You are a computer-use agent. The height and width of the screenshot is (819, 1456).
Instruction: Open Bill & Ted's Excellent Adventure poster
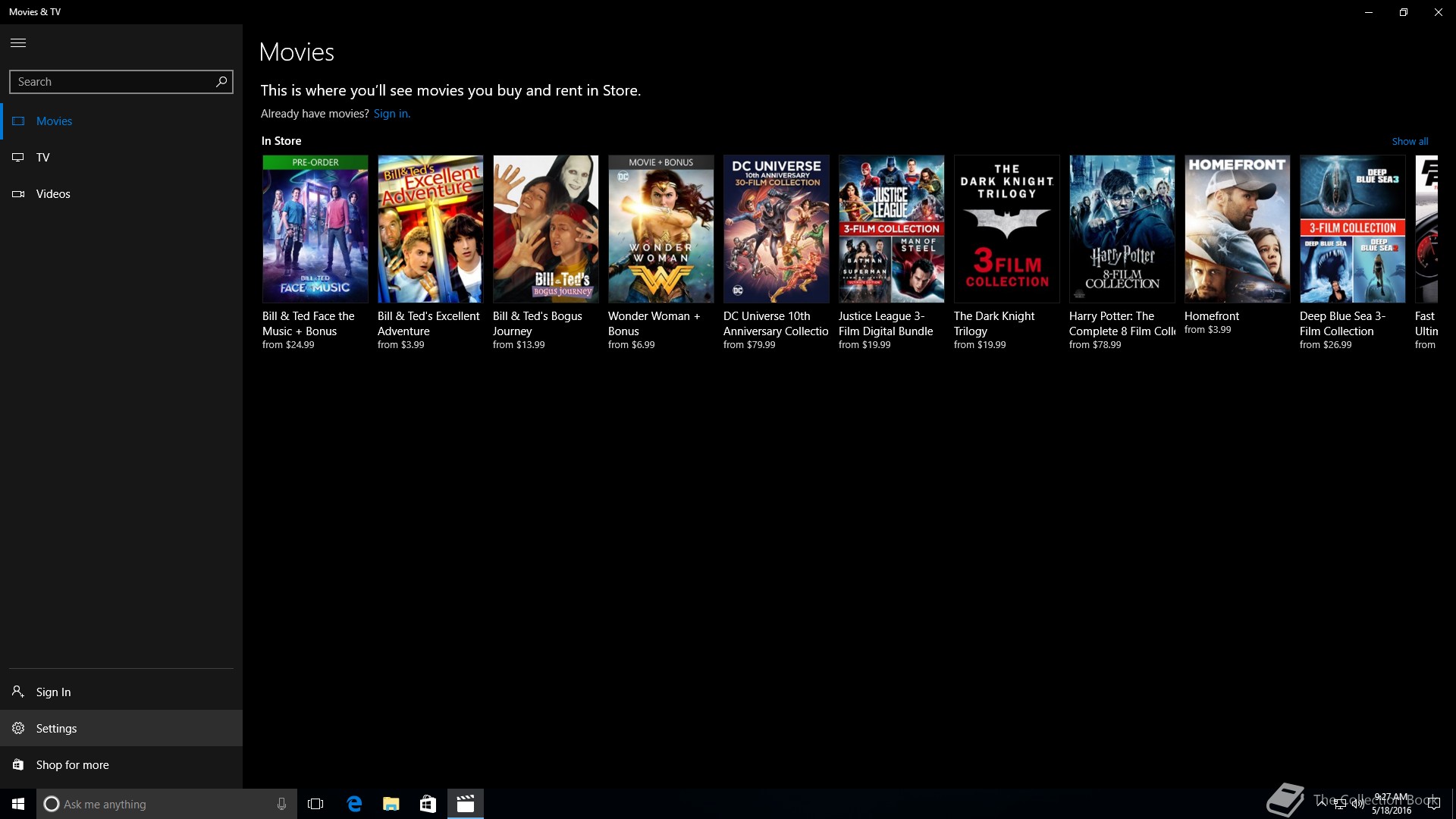point(431,229)
